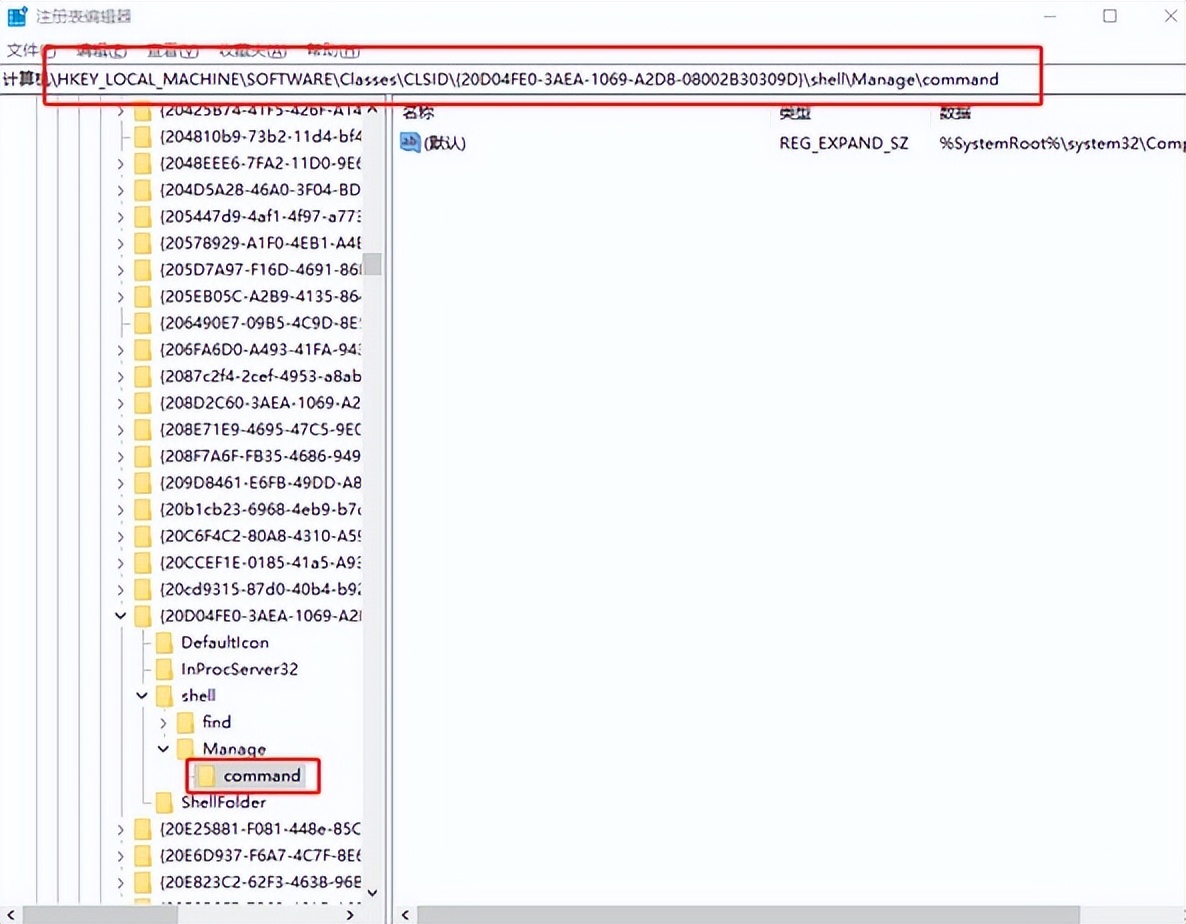Click the REG_EXPAND_SZ type cell
Screen dimensions: 1186x924
[x=843, y=143]
